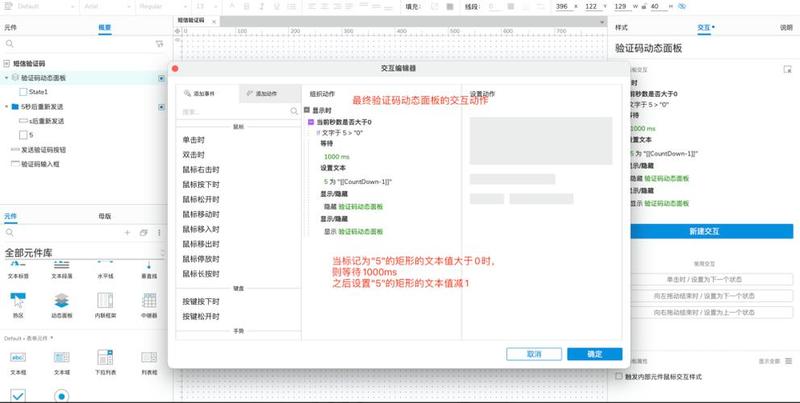Select the 文本框 text field widget
This screenshot has height=403, width=800.
coord(18,362)
